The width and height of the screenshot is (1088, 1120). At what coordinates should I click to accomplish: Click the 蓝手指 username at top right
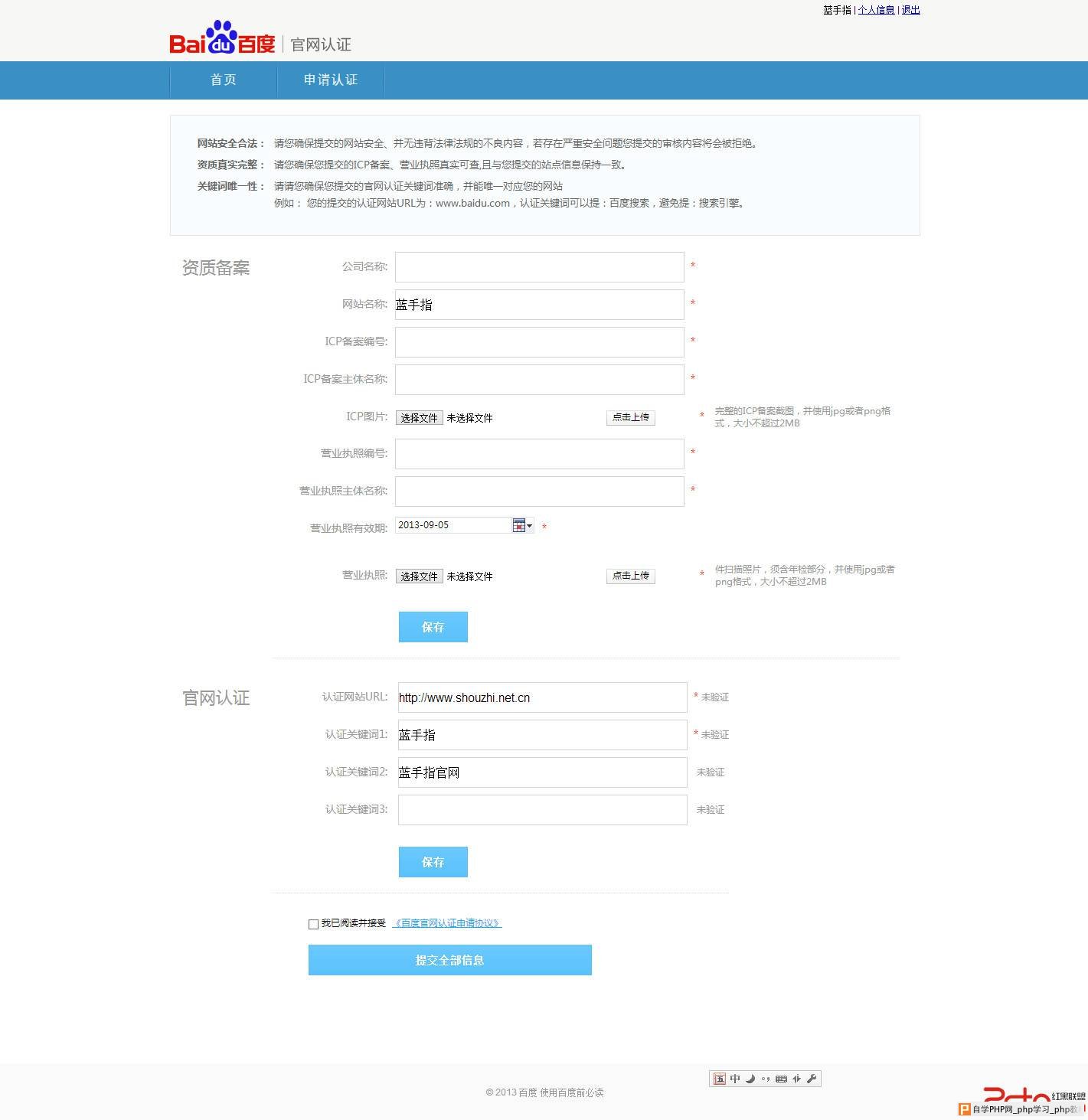(837, 10)
